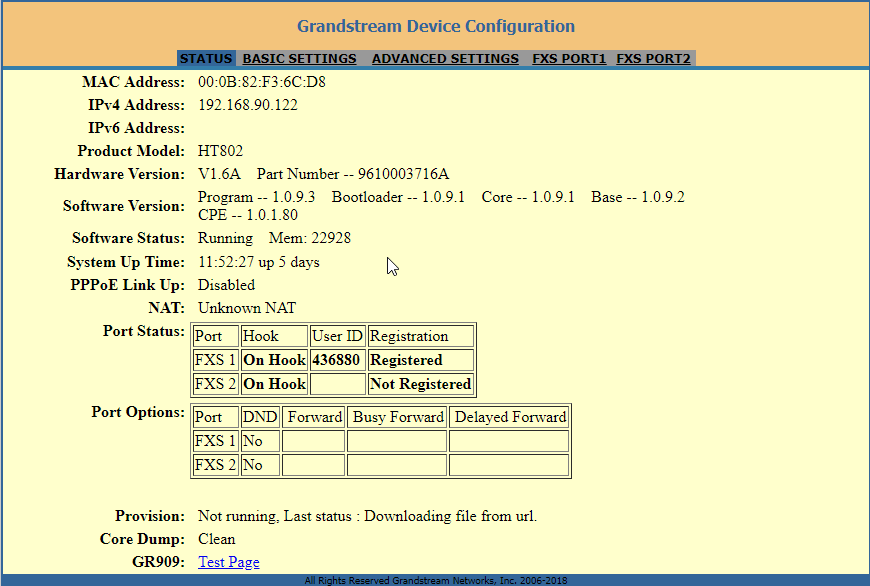
Task: Open the FXS PORT2 tab
Action: [654, 58]
